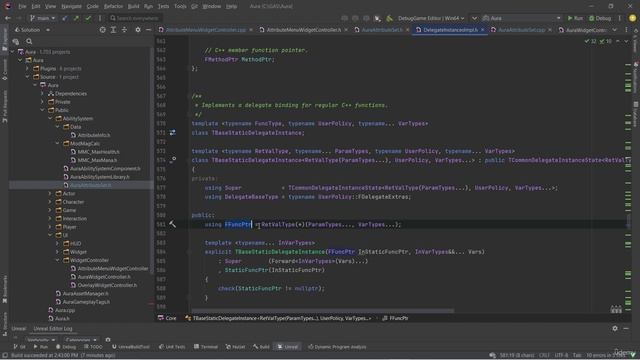The image size is (640, 360).
Task: Select MMC_MaxHealth.h file in tree
Action: [98, 152]
